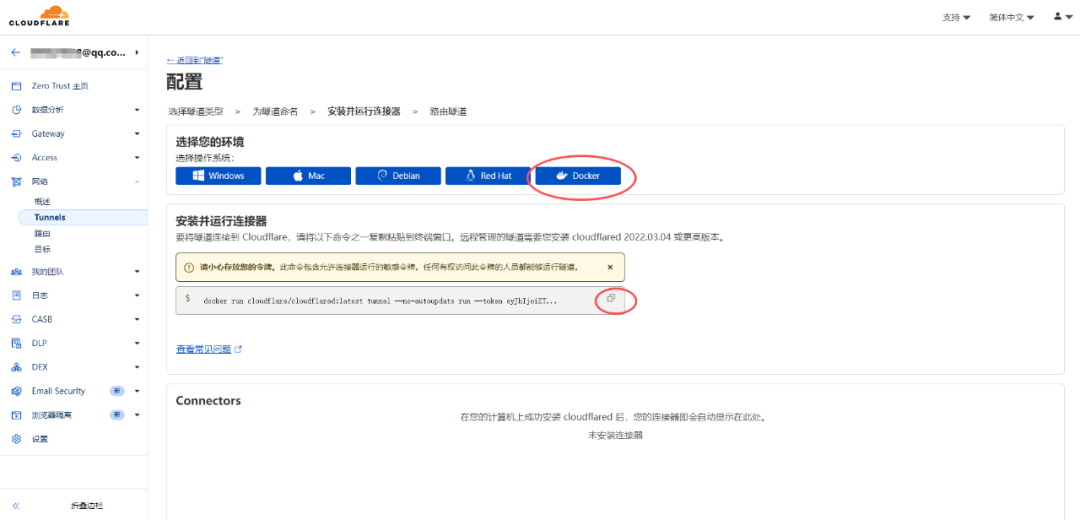Expand the Email Security submenu arrow
The width and height of the screenshot is (1080, 520).
pyautogui.click(x=137, y=391)
